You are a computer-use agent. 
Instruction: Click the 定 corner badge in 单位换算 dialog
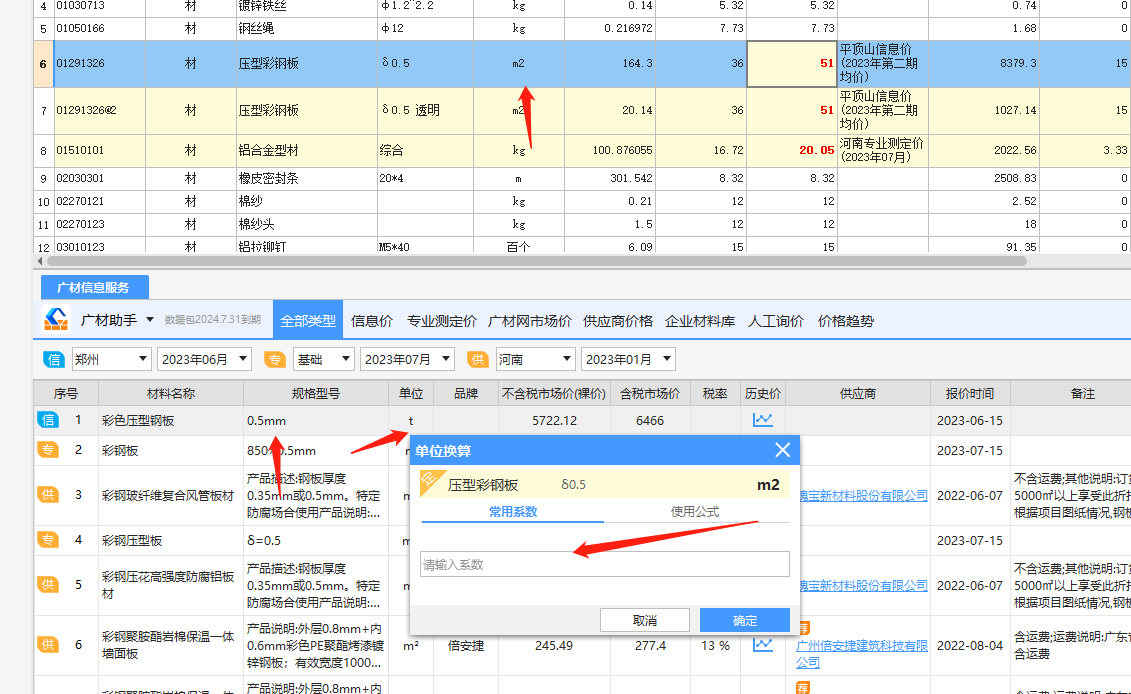(x=431, y=480)
